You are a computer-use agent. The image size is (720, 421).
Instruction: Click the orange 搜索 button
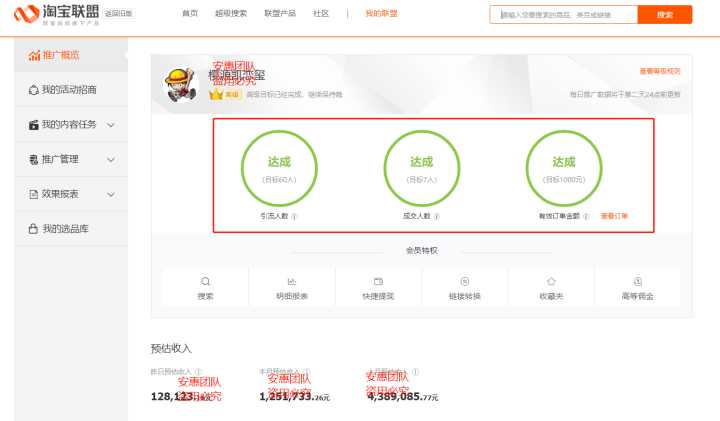pos(664,15)
